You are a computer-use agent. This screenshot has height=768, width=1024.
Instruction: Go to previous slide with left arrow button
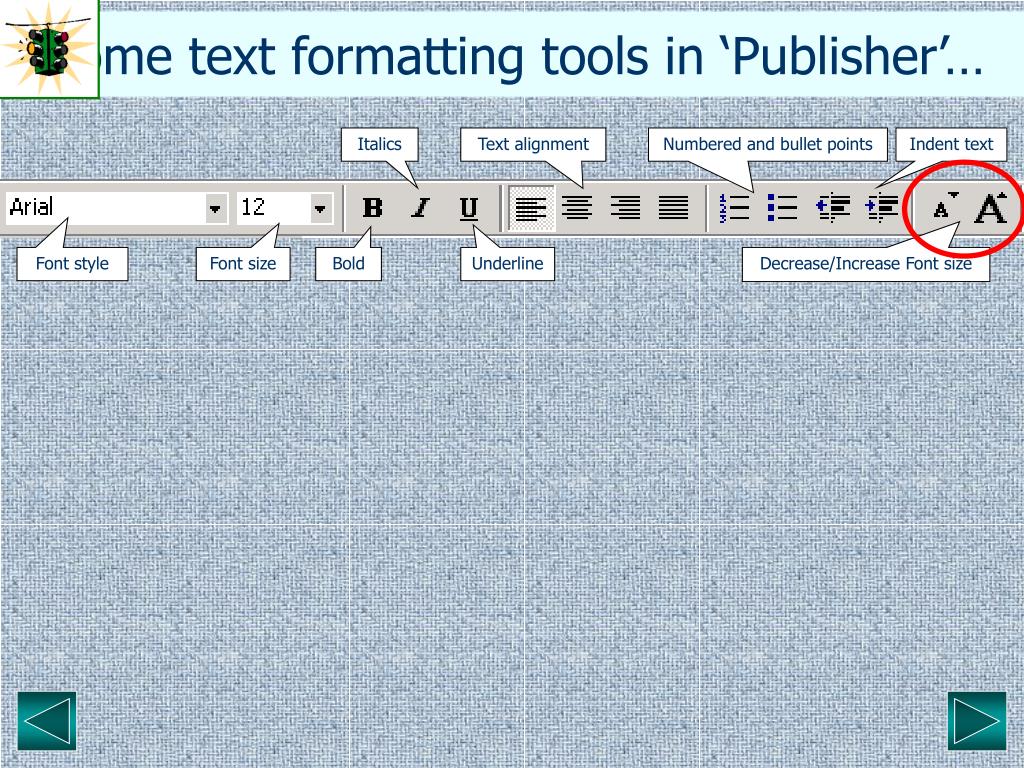pos(47,721)
